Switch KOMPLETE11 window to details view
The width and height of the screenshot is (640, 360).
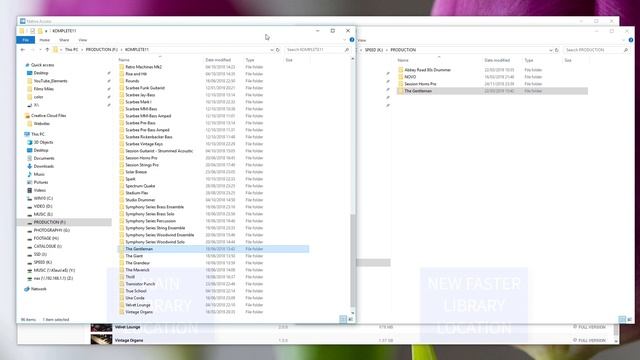click(x=343, y=319)
